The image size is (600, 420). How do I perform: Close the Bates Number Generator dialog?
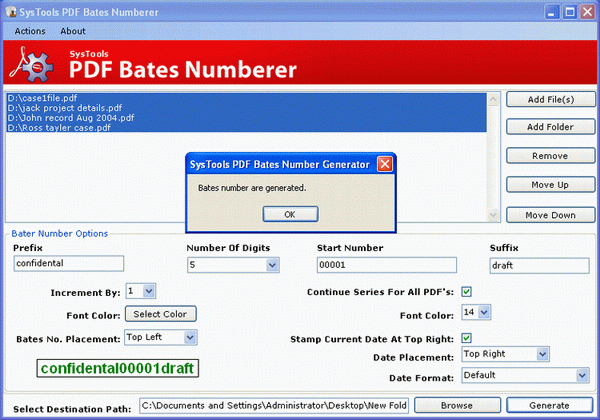tap(384, 163)
